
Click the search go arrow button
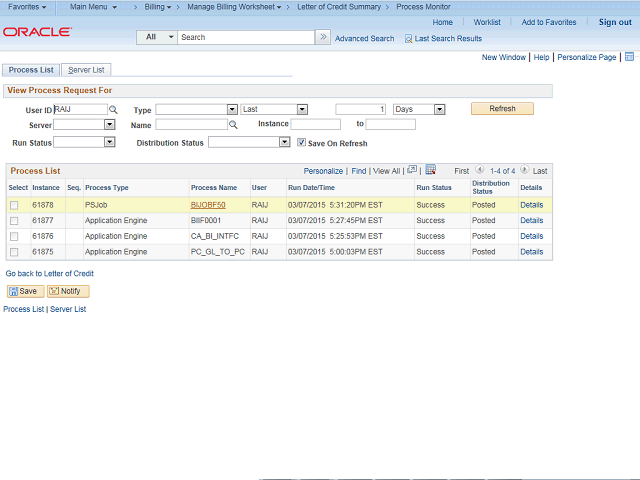[322, 37]
